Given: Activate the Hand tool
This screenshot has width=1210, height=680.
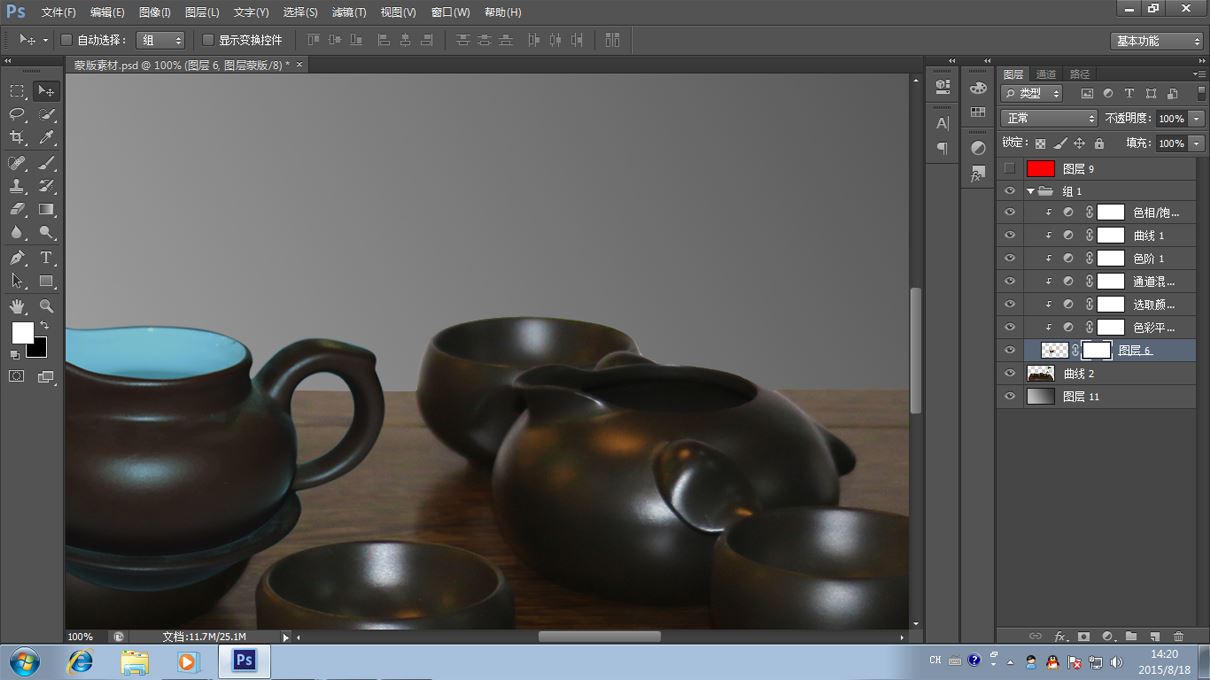Looking at the screenshot, I should (x=17, y=306).
